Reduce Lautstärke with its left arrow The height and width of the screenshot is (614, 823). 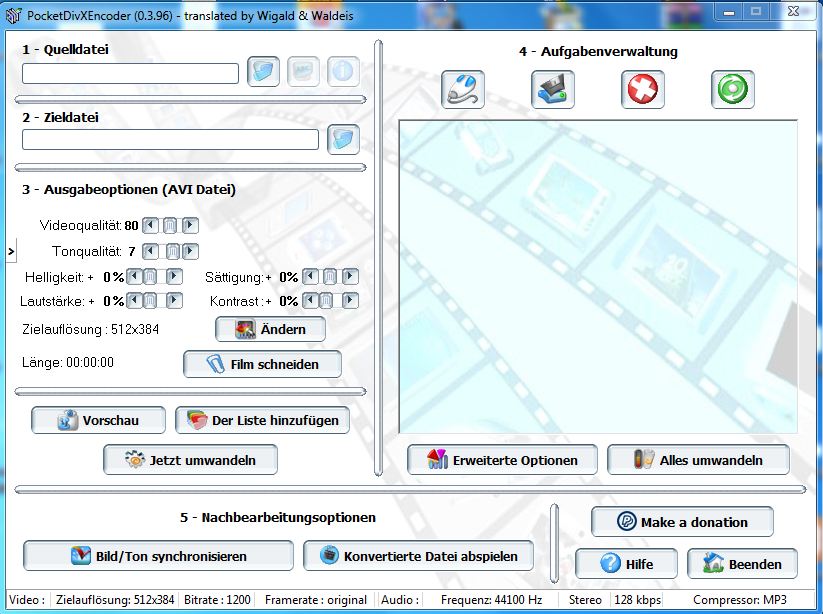[x=135, y=301]
